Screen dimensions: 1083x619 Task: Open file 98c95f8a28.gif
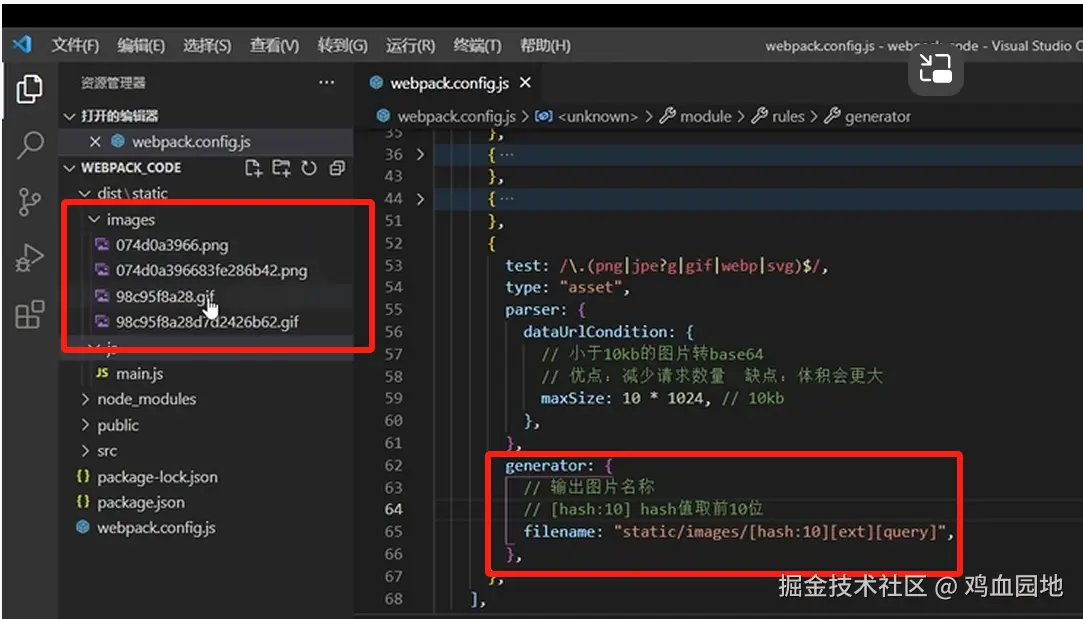pyautogui.click(x=165, y=296)
